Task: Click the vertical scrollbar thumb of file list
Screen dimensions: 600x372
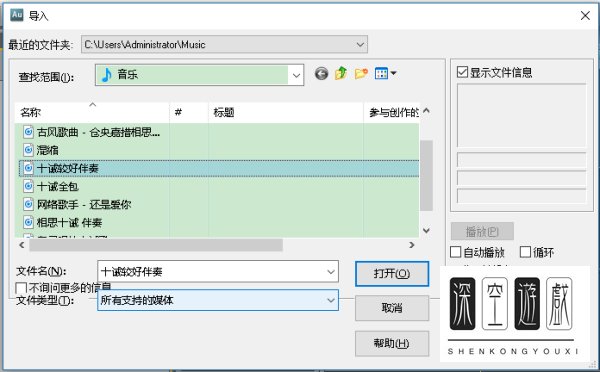Action: tap(426, 175)
